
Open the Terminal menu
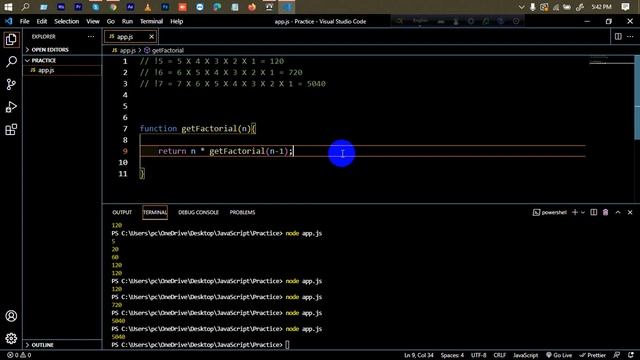click(151, 21)
